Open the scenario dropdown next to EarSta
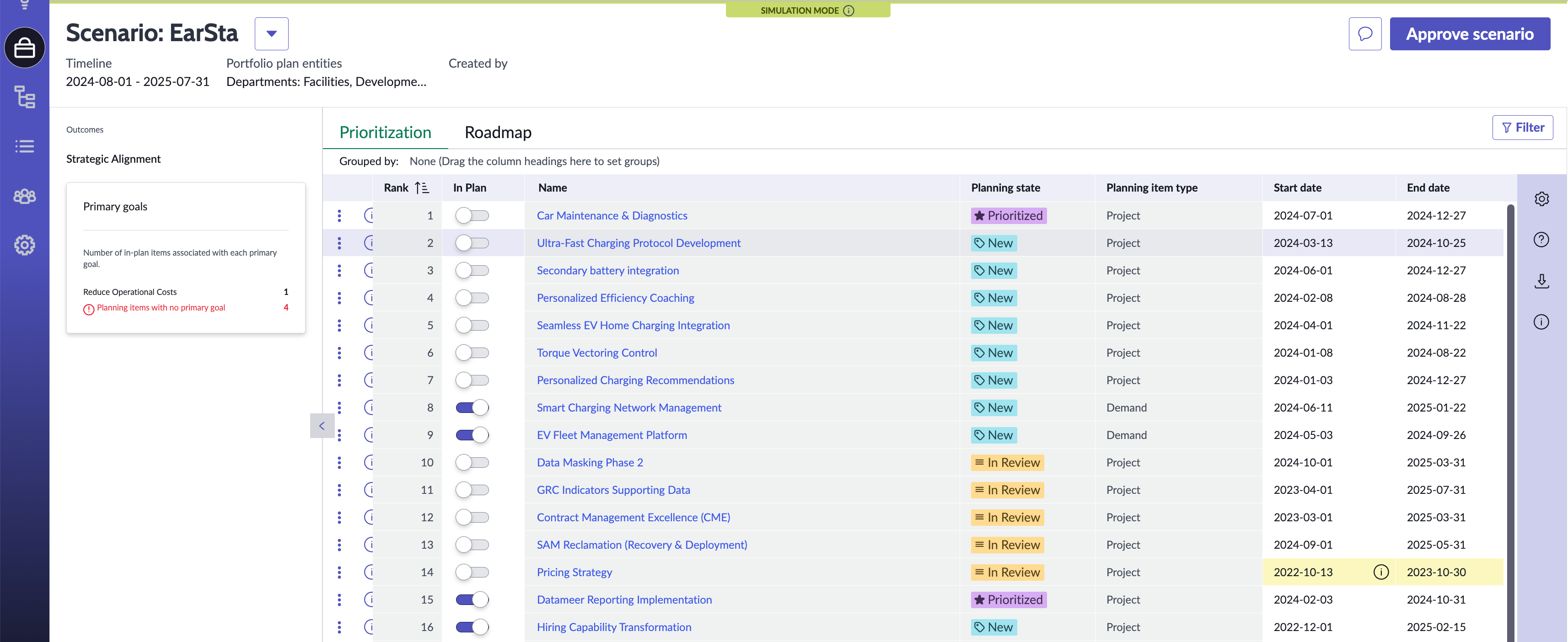This screenshot has height=642, width=1568. pos(272,34)
